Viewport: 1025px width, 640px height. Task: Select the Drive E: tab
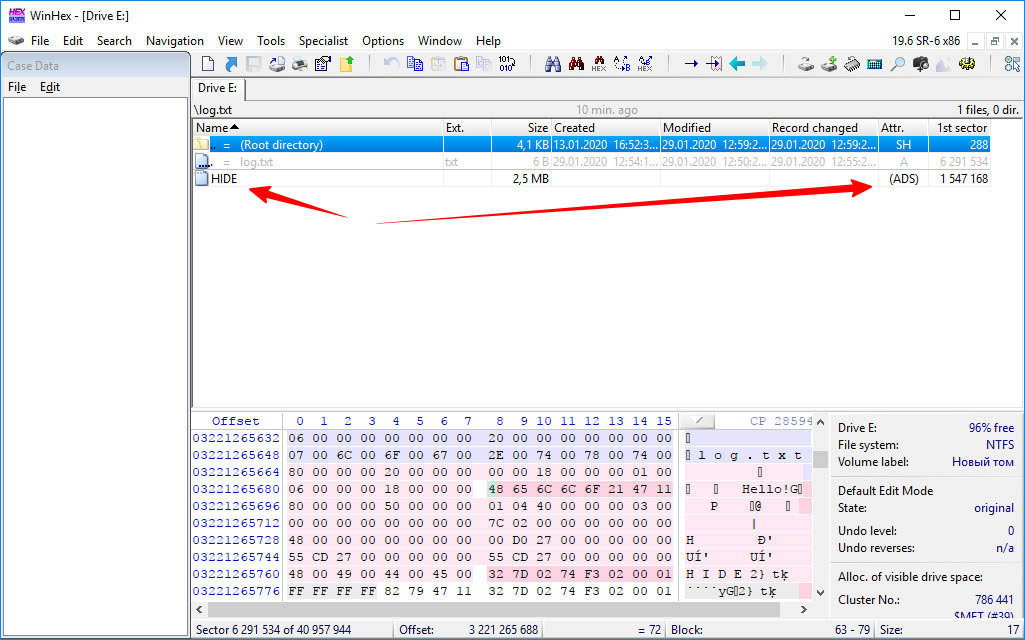(x=218, y=88)
